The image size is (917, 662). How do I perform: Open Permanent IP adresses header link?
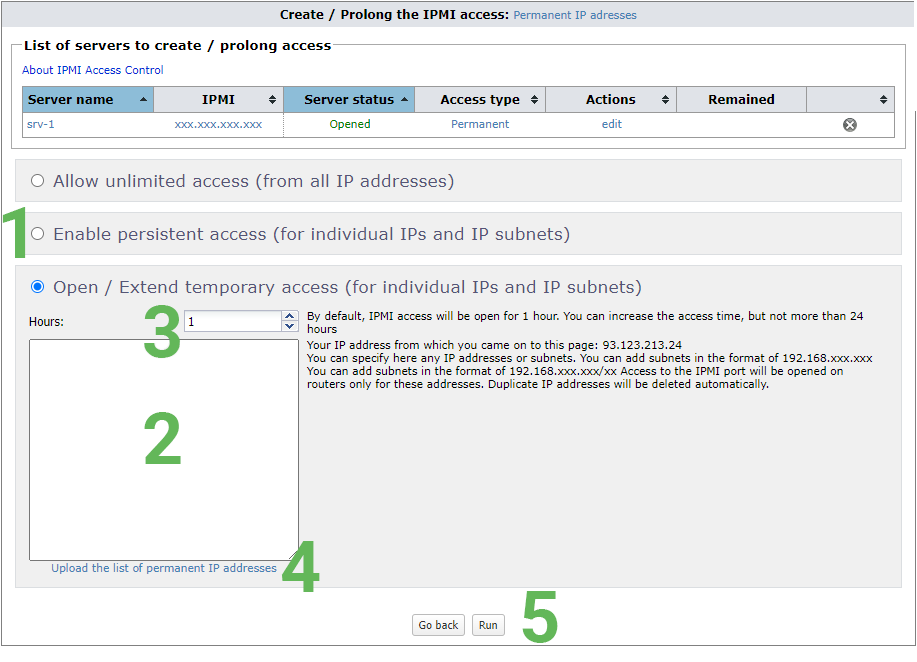(575, 15)
